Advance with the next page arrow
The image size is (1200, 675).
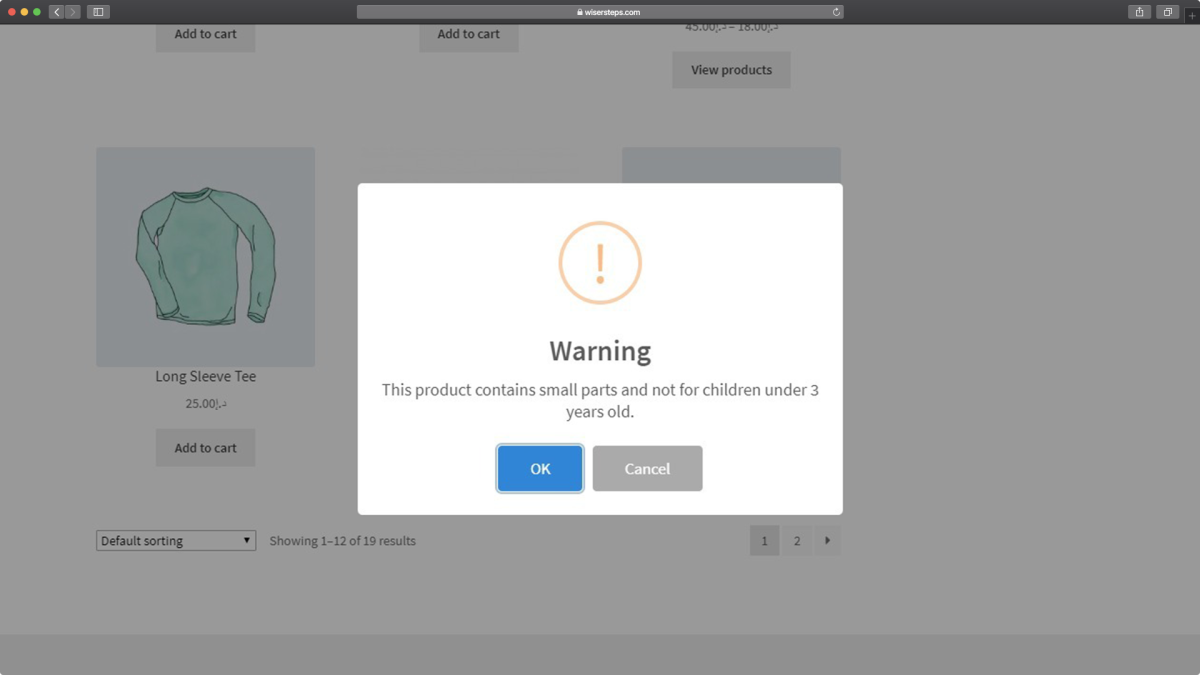click(827, 540)
